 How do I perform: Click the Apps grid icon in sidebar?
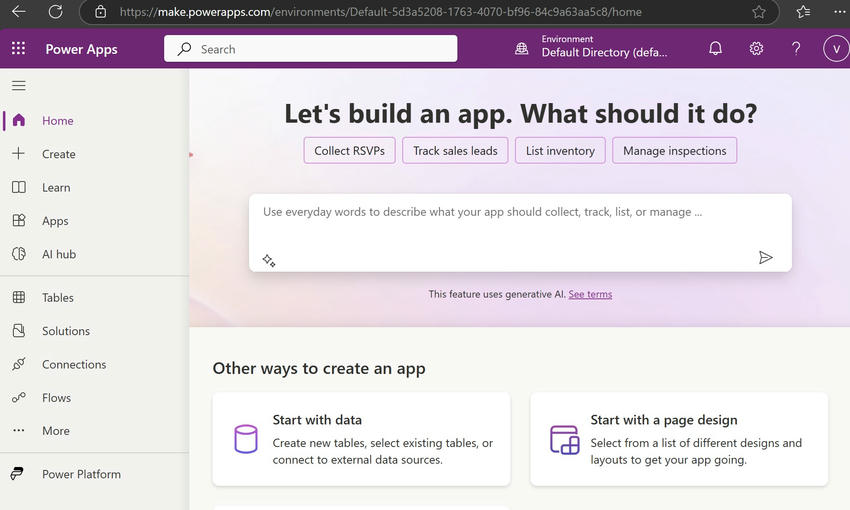(x=19, y=220)
